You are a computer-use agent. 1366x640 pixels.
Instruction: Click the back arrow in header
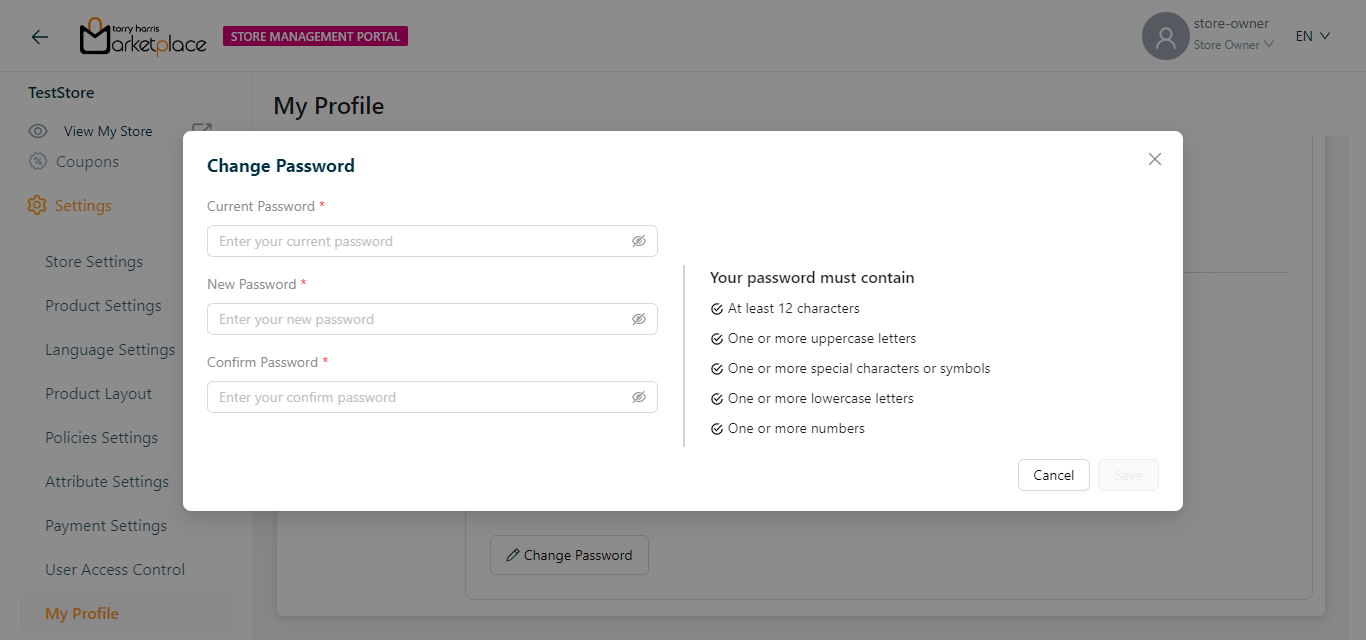coord(40,37)
